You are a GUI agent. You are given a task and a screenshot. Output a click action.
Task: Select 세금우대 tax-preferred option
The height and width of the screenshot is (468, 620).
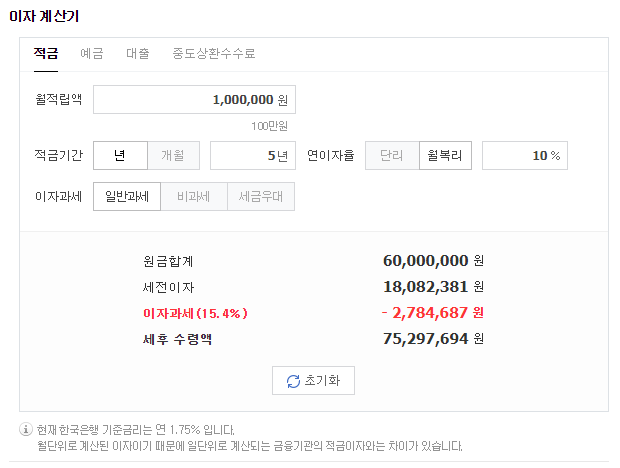tap(261, 196)
